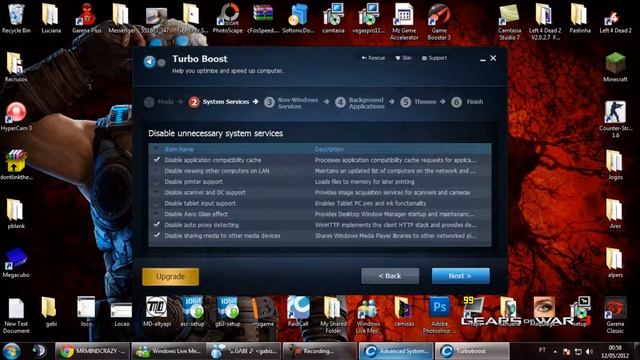This screenshot has width=640, height=360.
Task: Open Game Booster 3 icon
Action: point(439,22)
